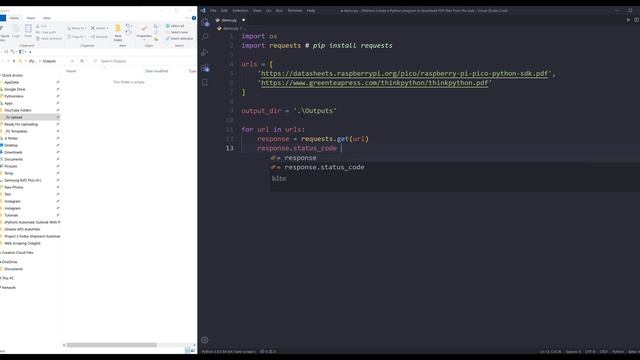640x360 pixels.
Task: Create a New folder from the ribbon
Action: click(118, 33)
